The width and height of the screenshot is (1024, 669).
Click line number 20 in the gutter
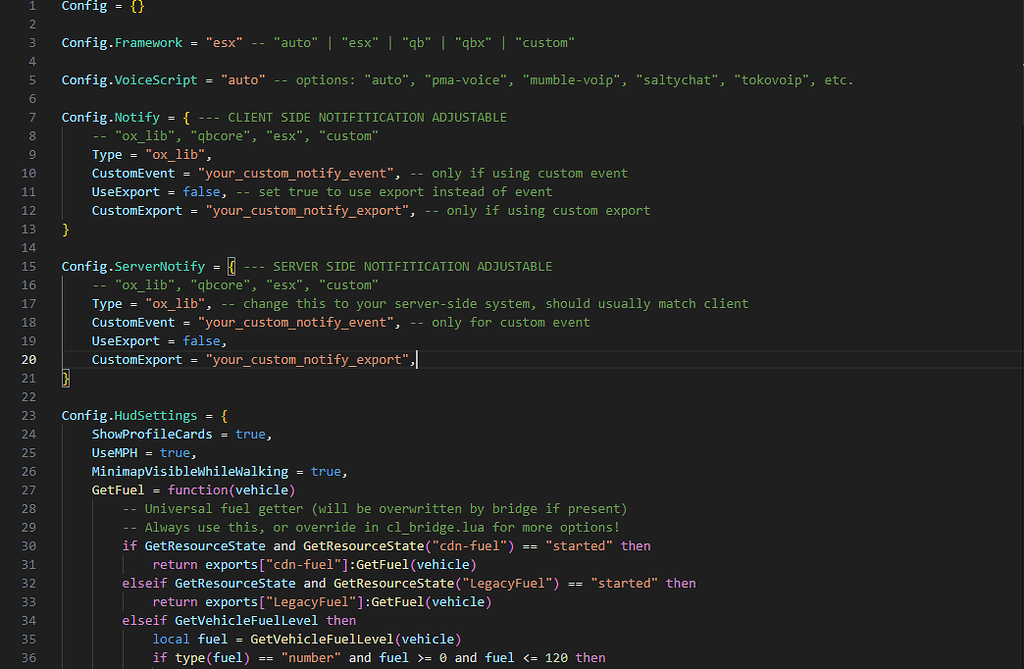click(29, 359)
